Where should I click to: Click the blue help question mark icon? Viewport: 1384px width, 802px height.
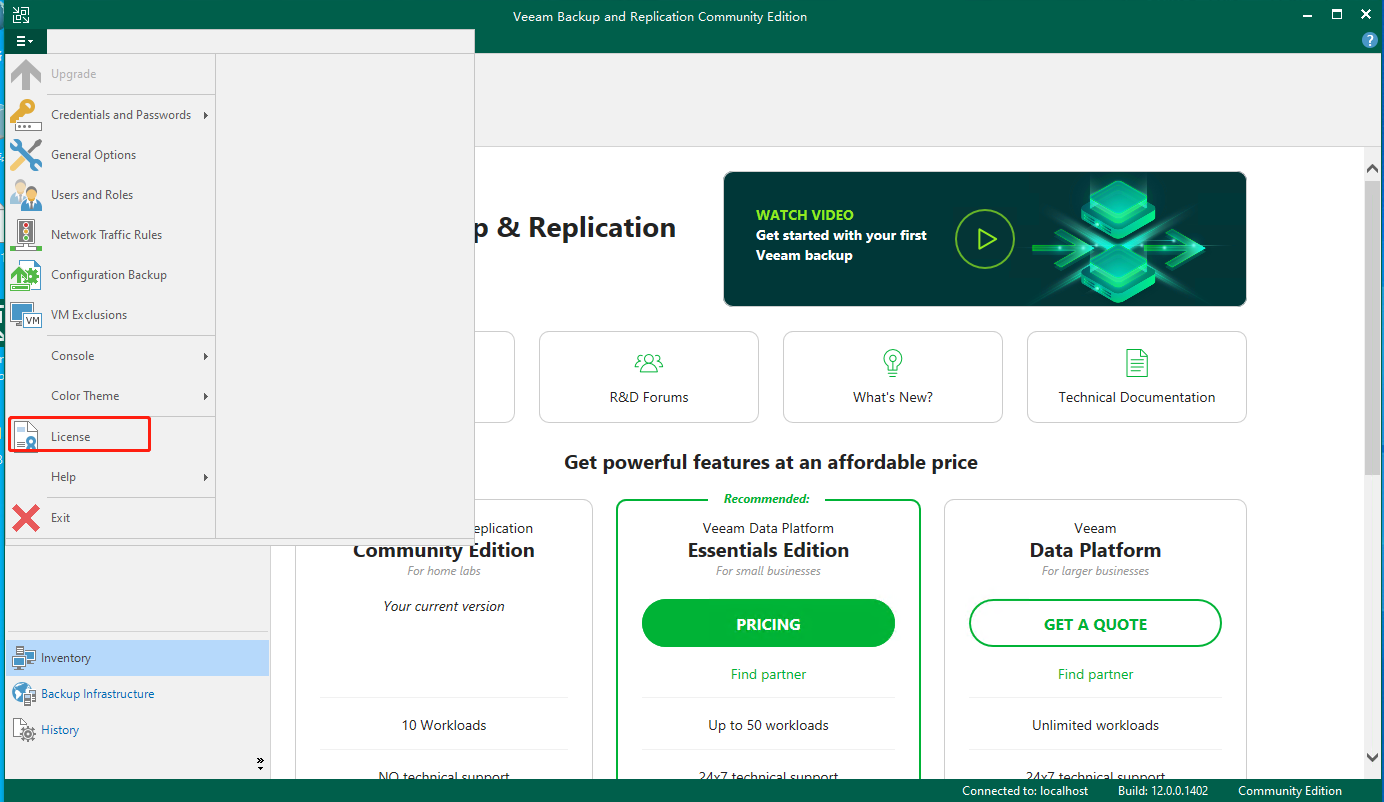[1370, 41]
